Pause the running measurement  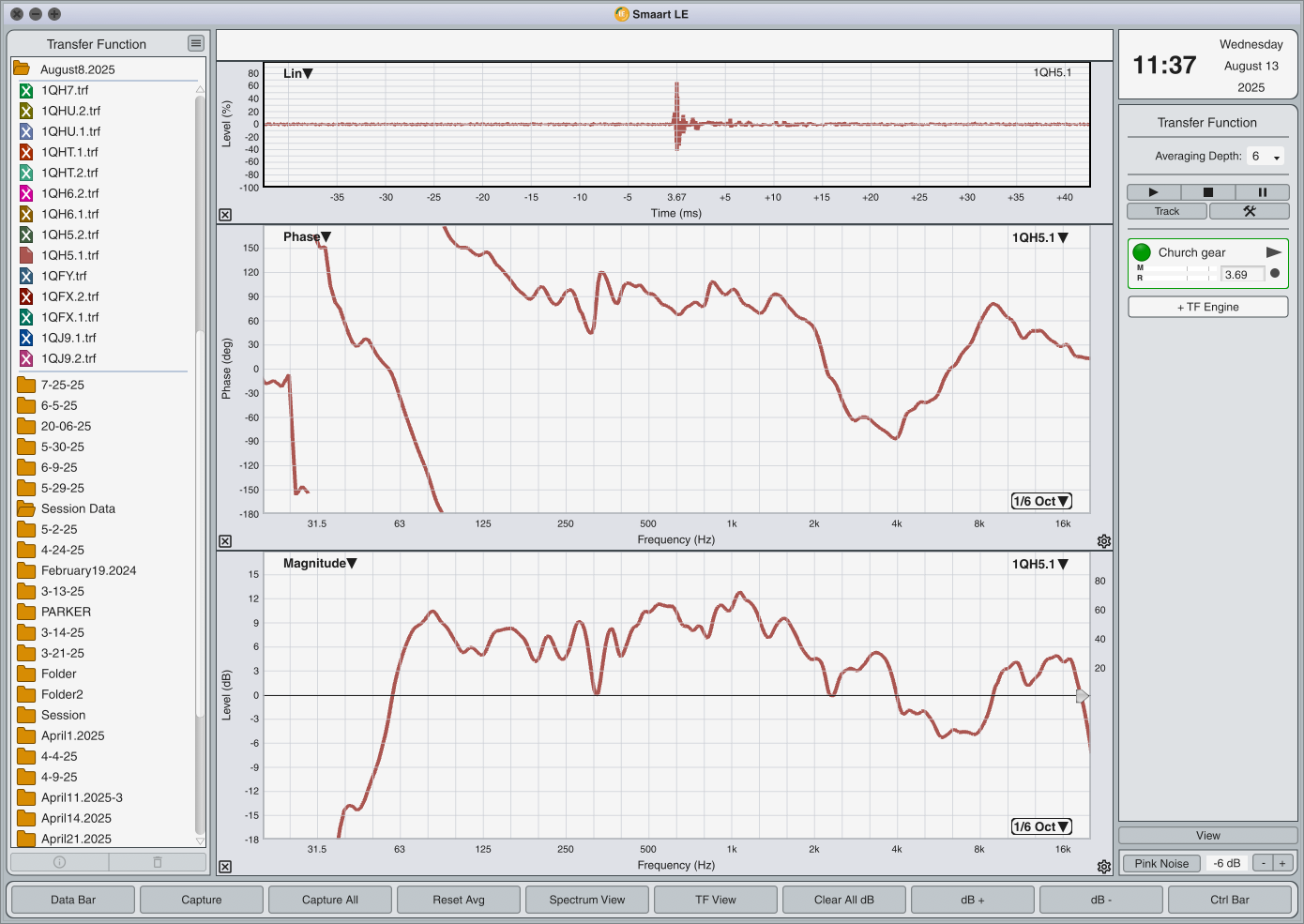coord(1262,192)
